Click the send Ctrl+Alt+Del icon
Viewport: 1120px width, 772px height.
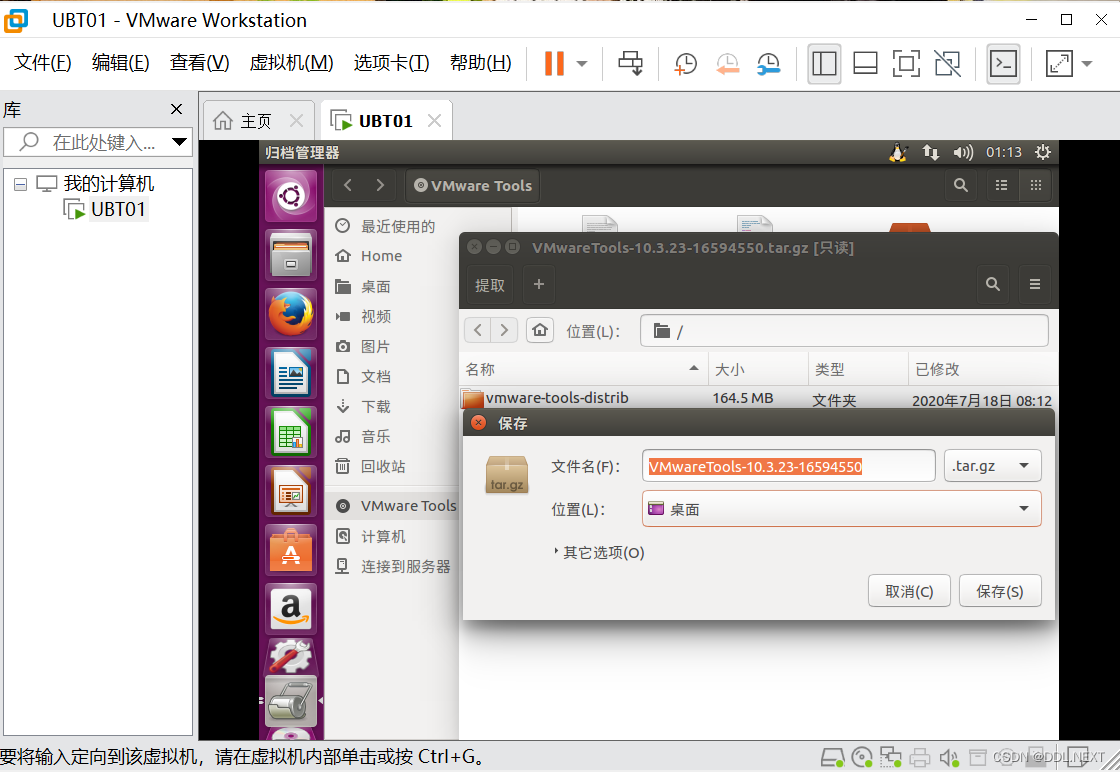point(630,64)
